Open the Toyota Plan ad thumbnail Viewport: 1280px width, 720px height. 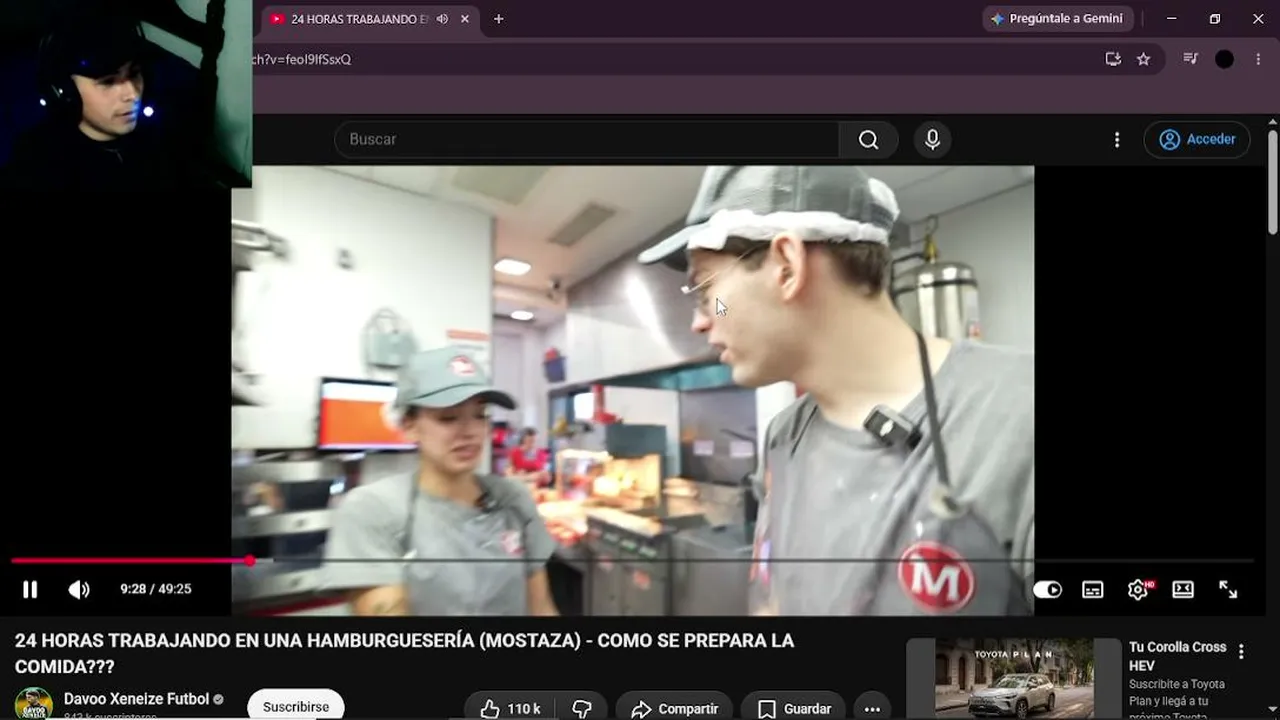click(1013, 679)
